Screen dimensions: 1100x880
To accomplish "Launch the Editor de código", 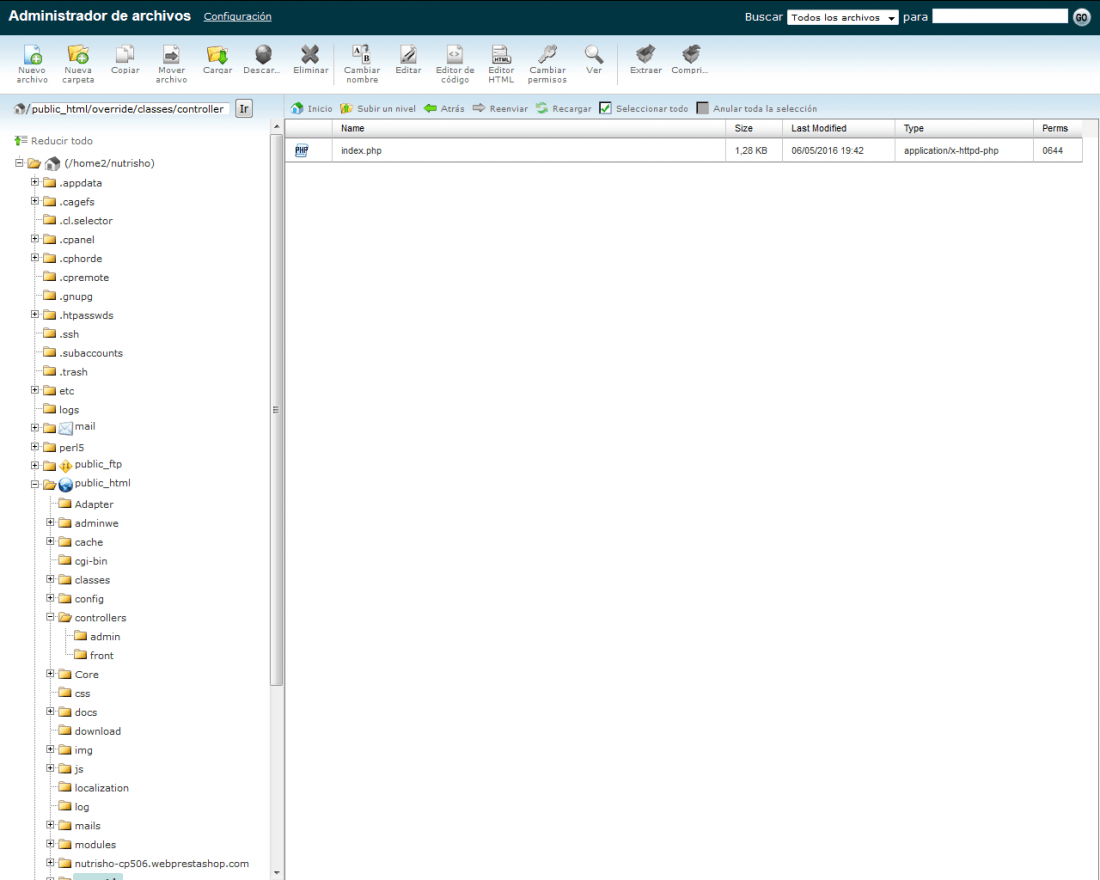I will click(455, 64).
